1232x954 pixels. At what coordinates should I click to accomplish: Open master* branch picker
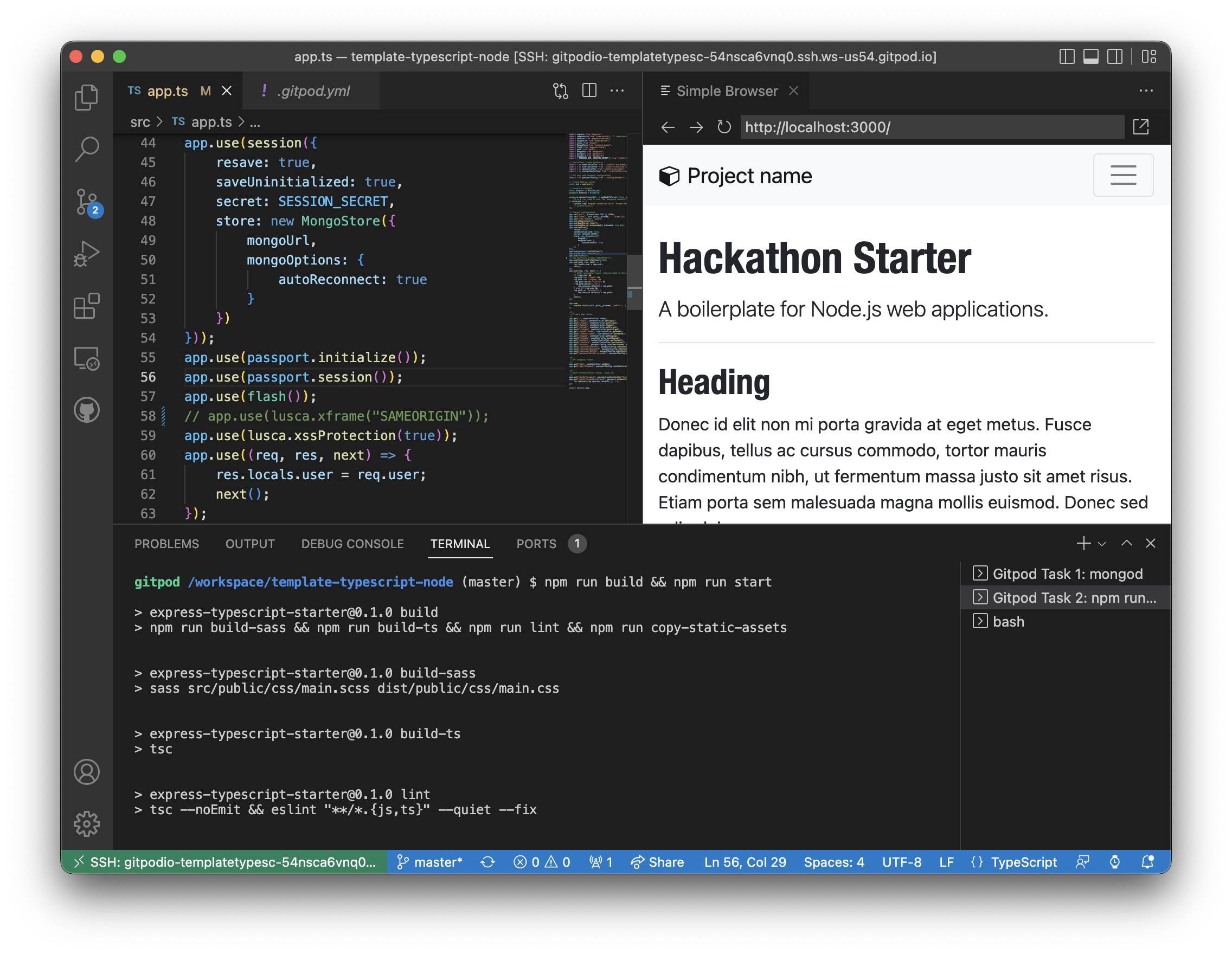click(x=429, y=862)
